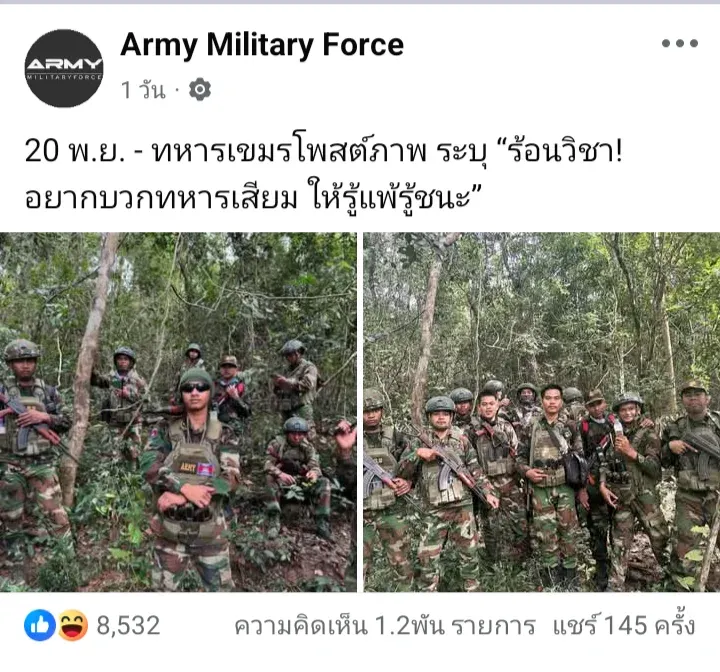Open the right group photo of soldiers
720x672 pixels.
pos(542,412)
